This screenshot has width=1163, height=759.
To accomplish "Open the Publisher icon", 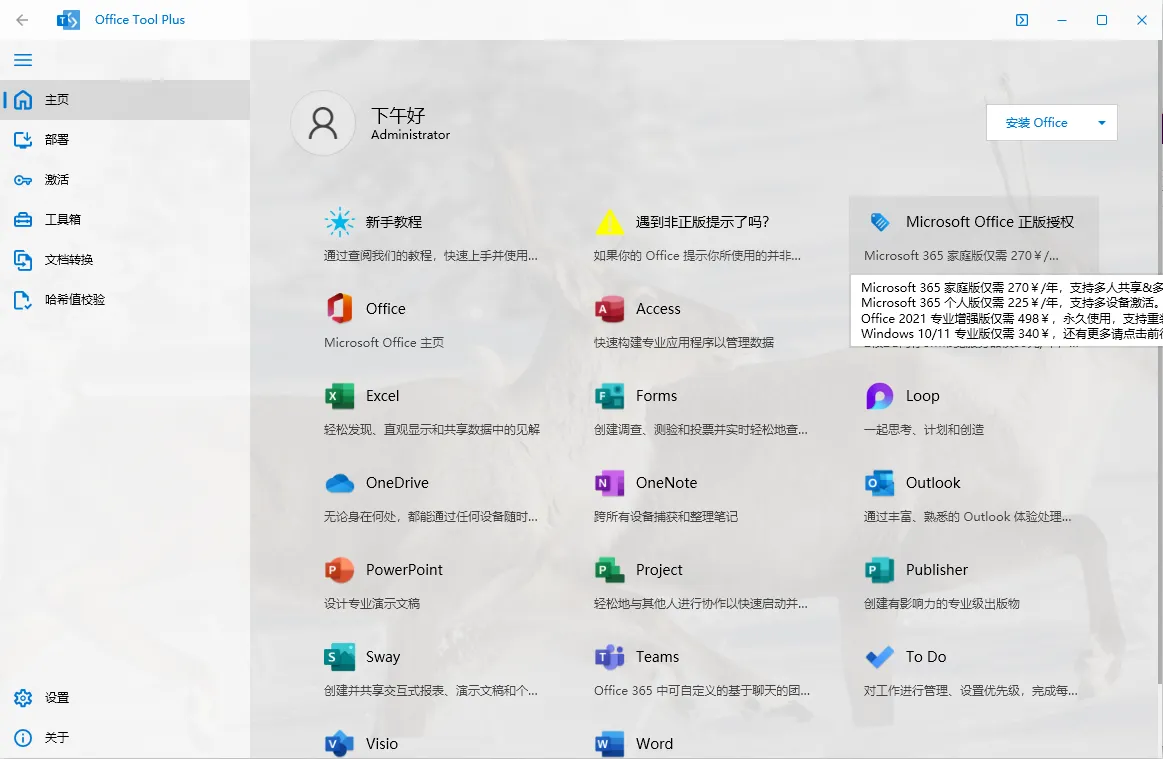I will (879, 570).
